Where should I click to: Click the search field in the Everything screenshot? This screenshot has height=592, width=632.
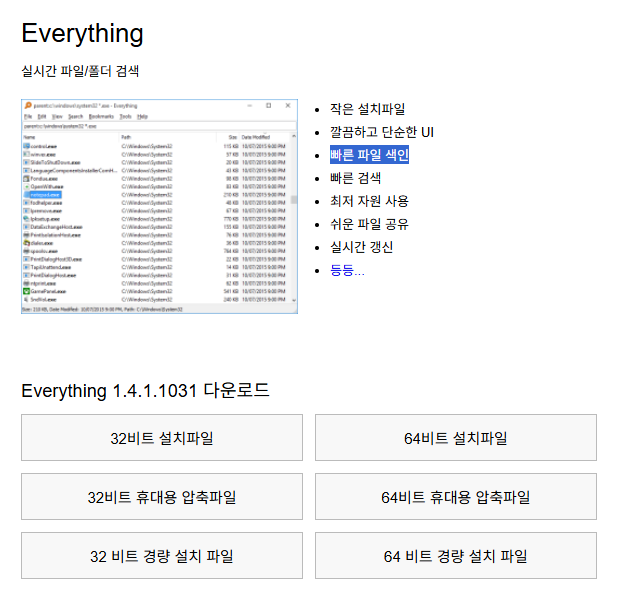pos(150,127)
